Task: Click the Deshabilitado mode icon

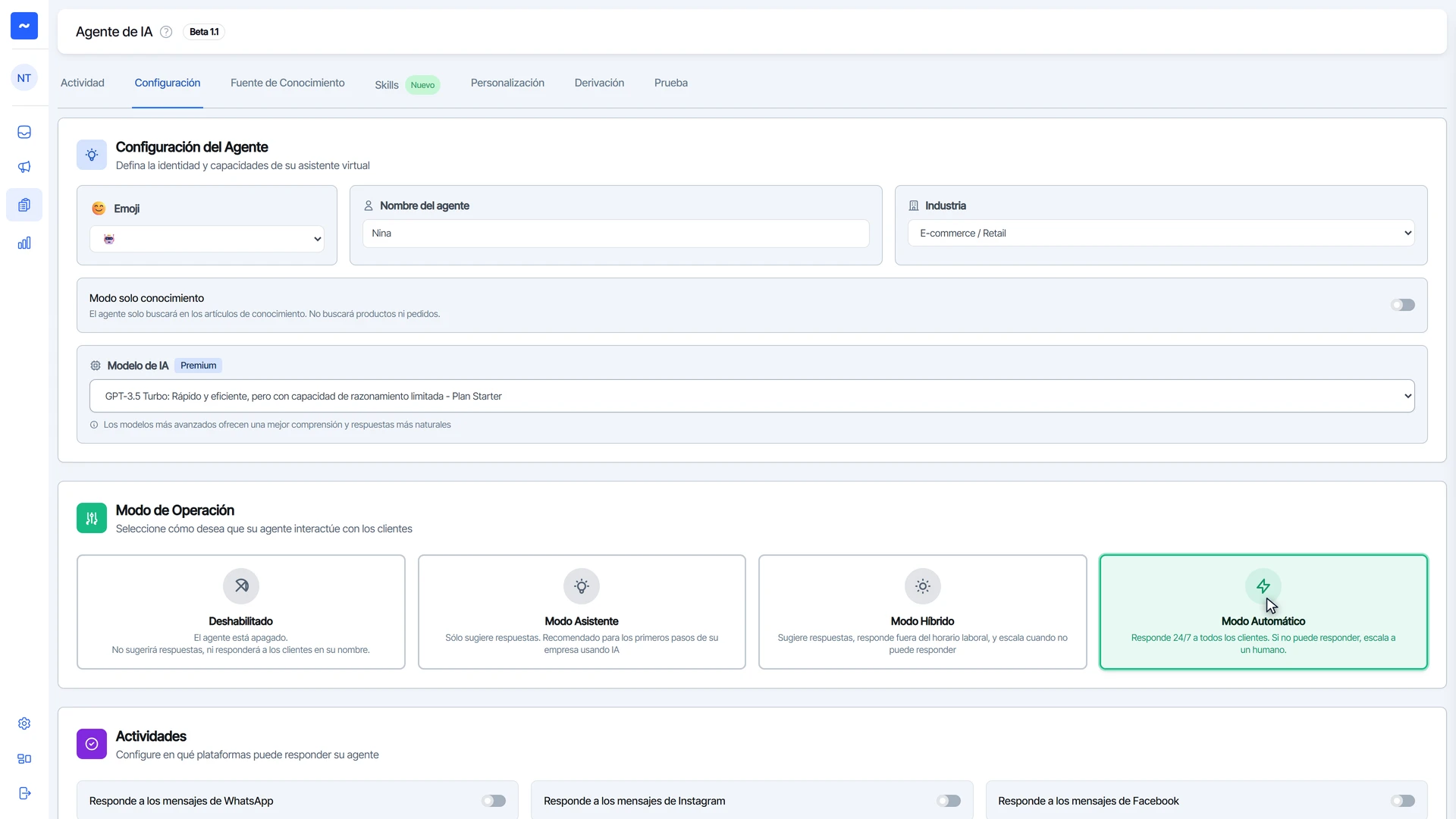Action: tap(241, 586)
